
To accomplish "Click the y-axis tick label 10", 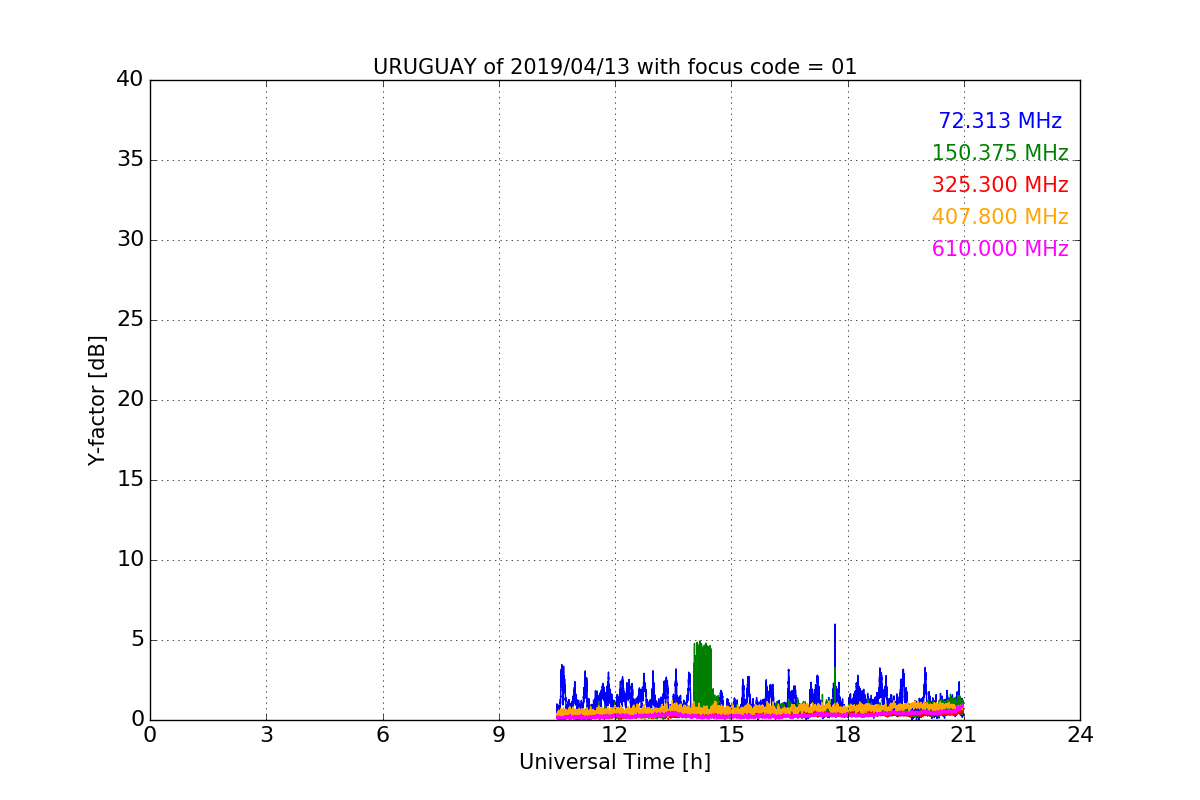I will [x=130, y=560].
